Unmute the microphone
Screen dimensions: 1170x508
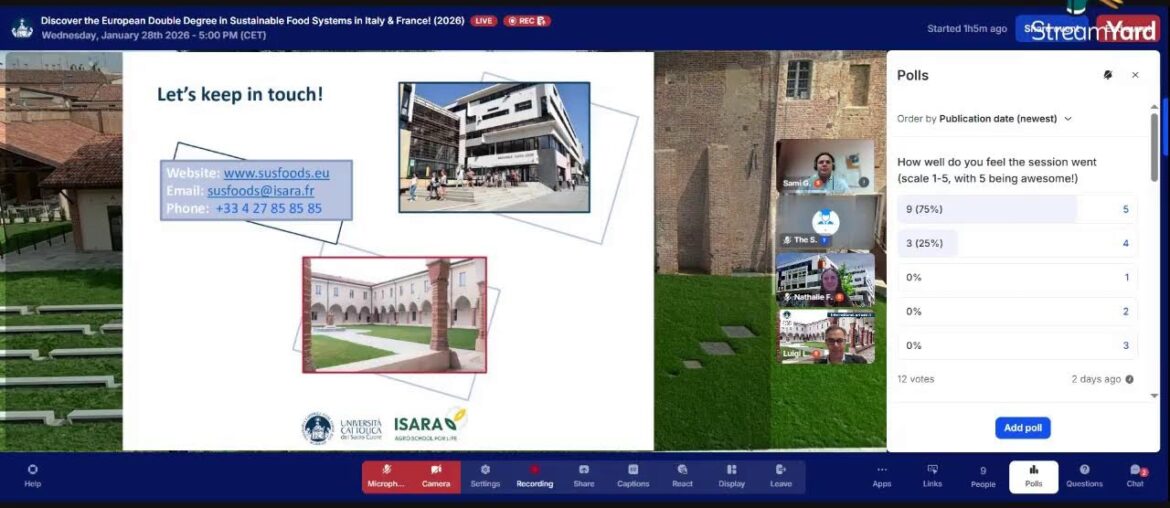click(x=386, y=476)
